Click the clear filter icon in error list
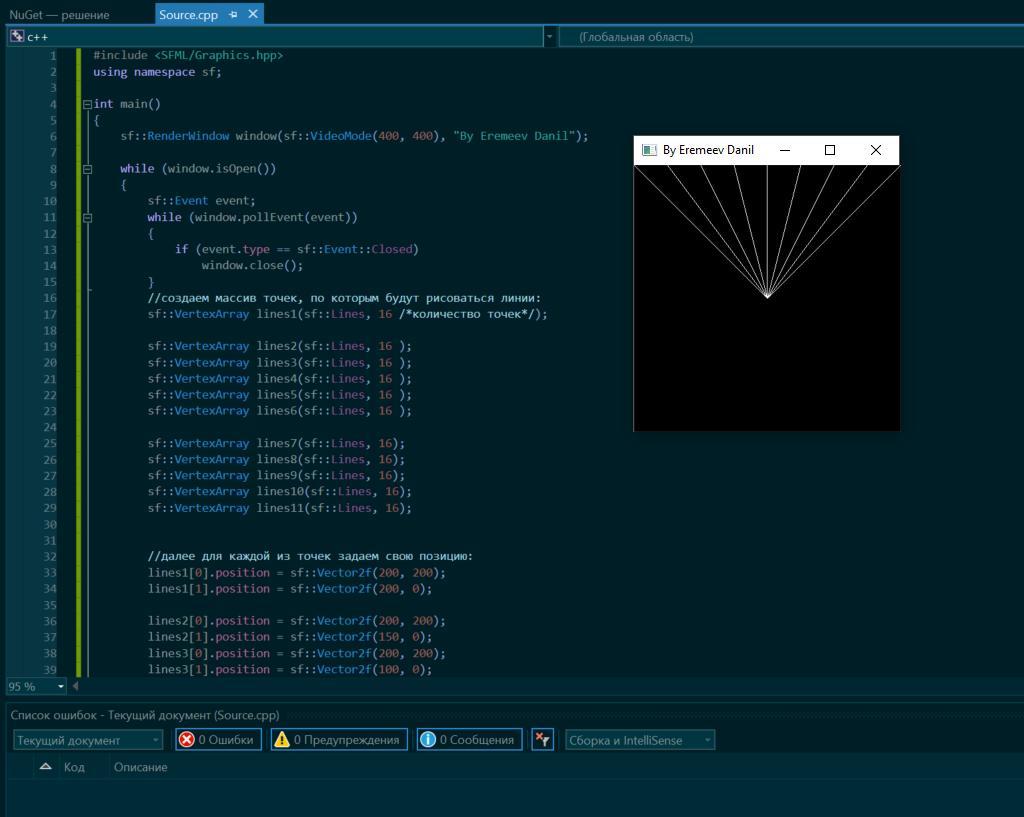 tap(542, 740)
